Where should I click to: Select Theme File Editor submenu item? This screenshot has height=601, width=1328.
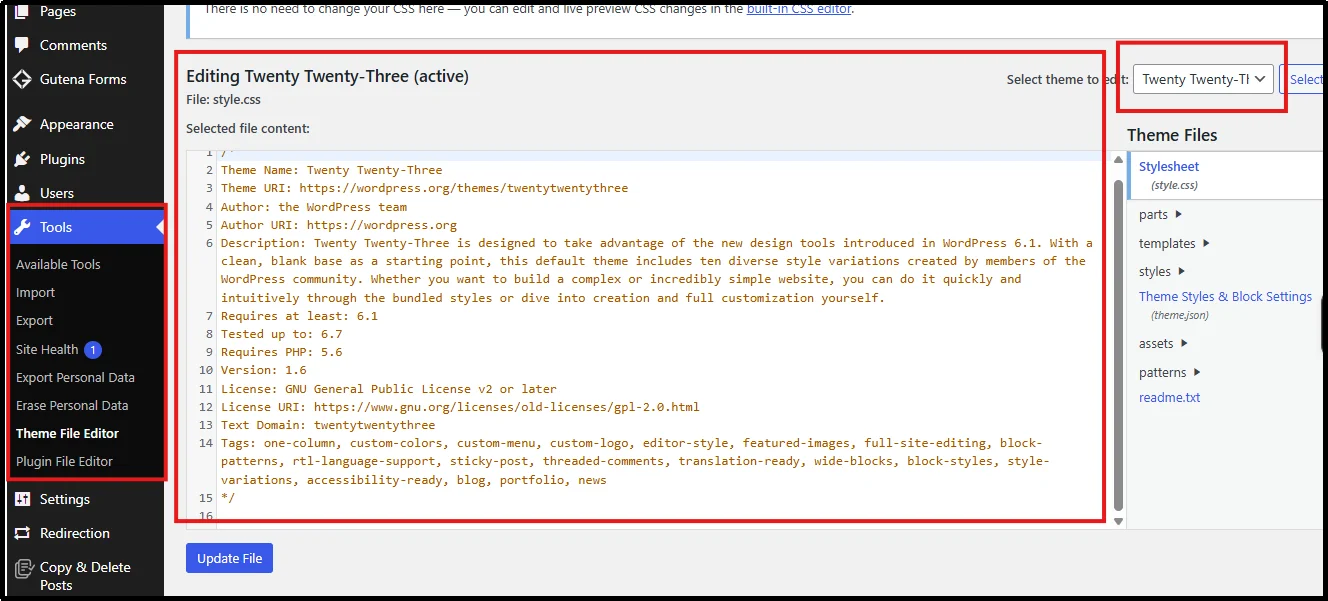pyautogui.click(x=67, y=433)
